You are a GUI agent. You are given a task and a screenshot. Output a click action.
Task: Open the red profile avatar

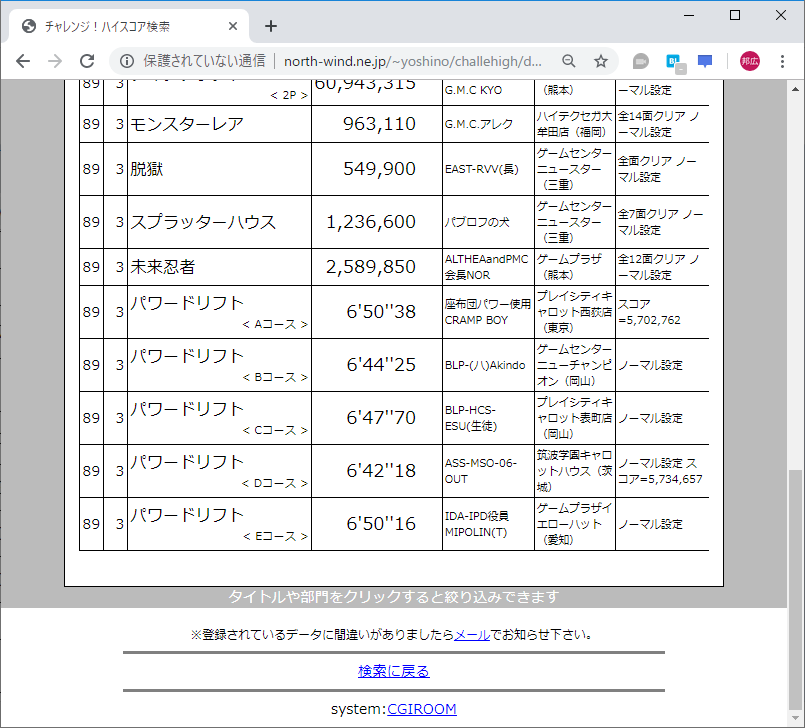tap(750, 61)
